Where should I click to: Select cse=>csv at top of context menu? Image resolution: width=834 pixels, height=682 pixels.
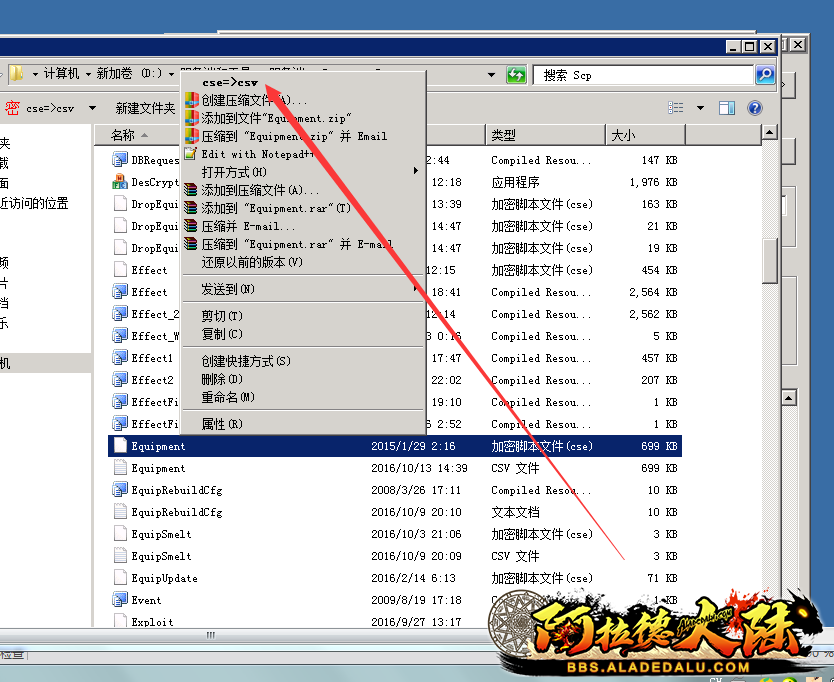pyautogui.click(x=230, y=82)
